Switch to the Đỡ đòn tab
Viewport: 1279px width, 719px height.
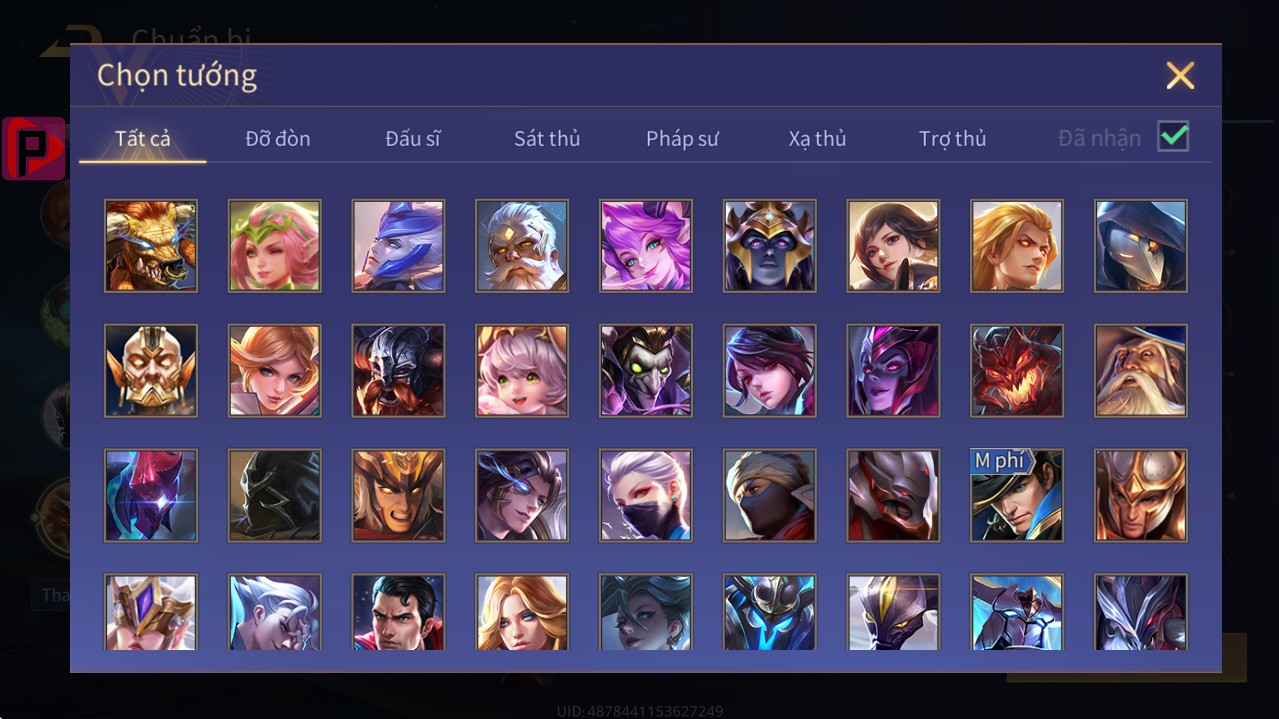click(x=278, y=139)
